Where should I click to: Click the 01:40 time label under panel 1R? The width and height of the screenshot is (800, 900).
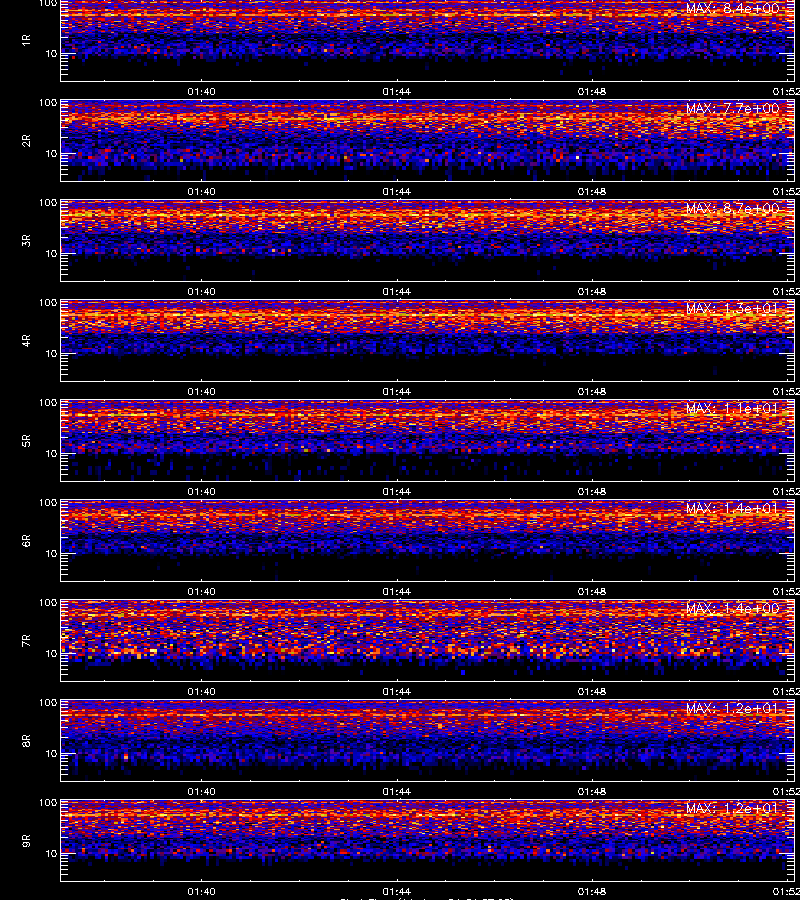pos(201,91)
